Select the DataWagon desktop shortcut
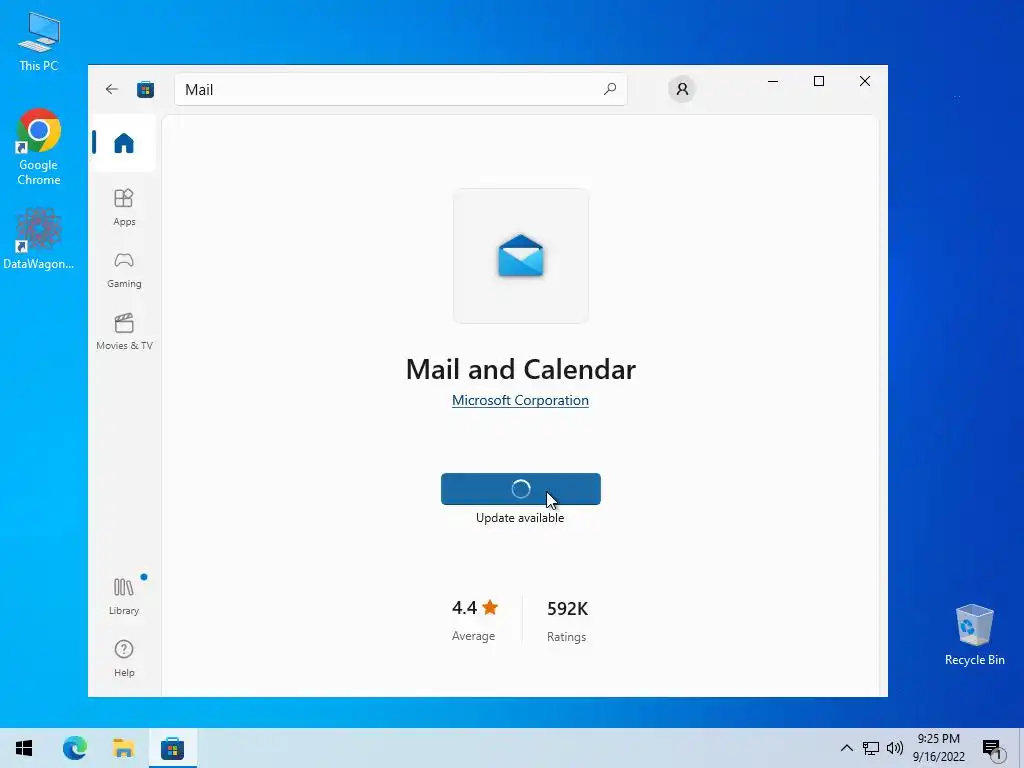Viewport: 1024px width, 768px height. click(x=39, y=239)
